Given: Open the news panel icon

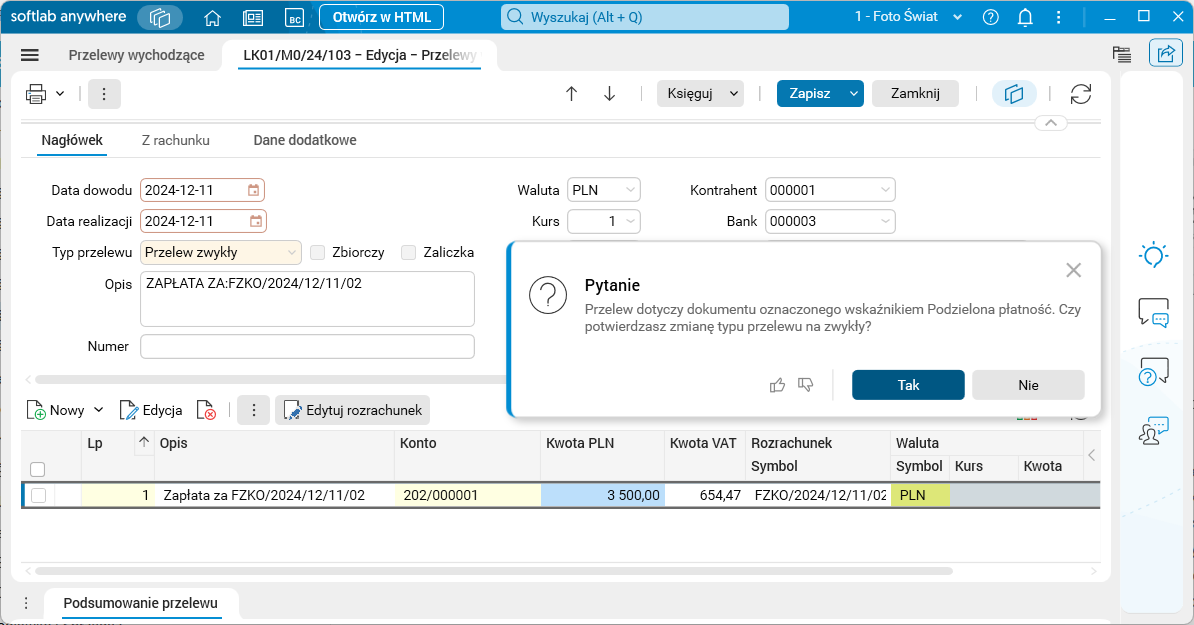Looking at the screenshot, I should point(253,18).
